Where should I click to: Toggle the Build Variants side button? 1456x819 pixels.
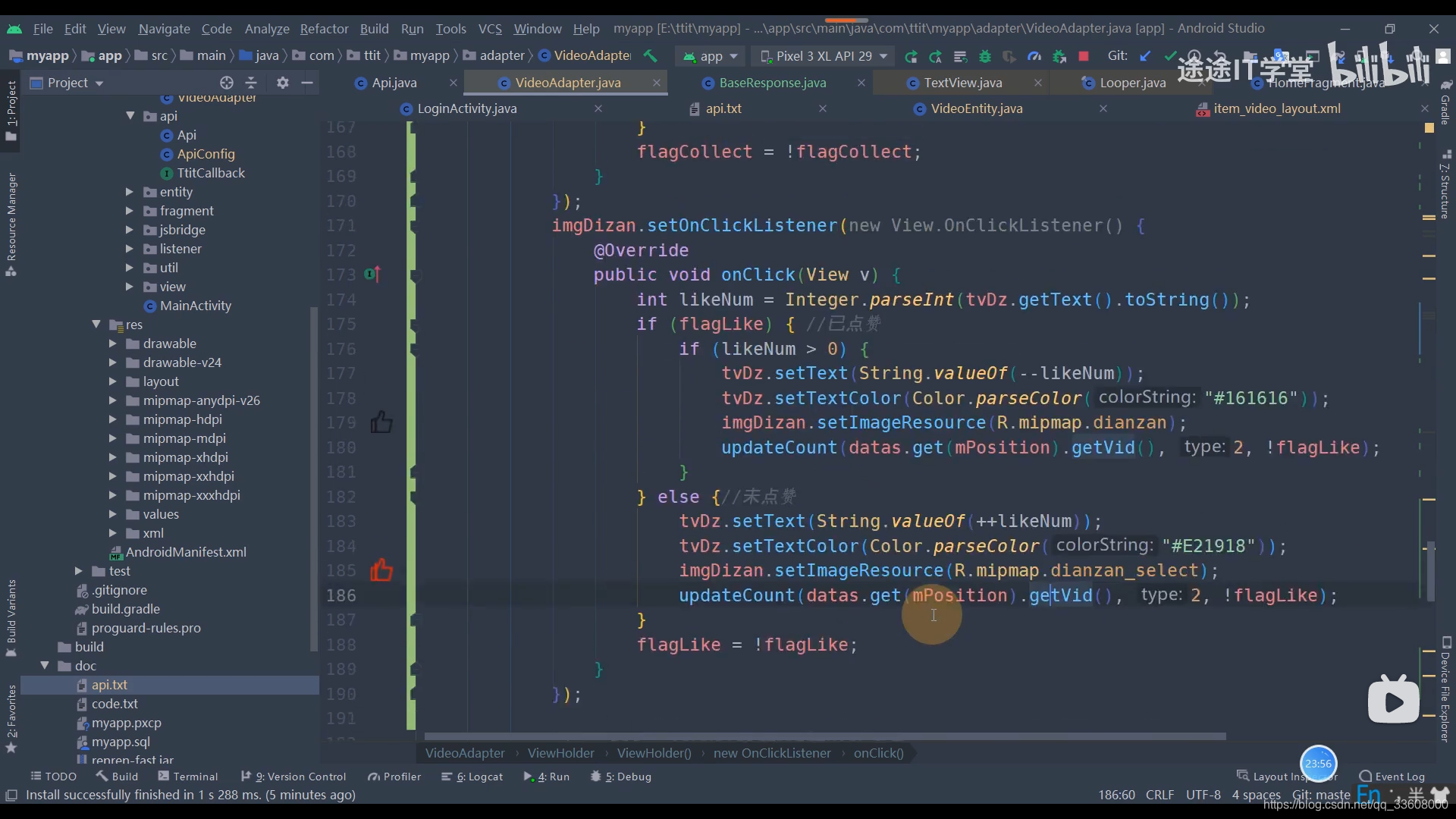(x=11, y=618)
